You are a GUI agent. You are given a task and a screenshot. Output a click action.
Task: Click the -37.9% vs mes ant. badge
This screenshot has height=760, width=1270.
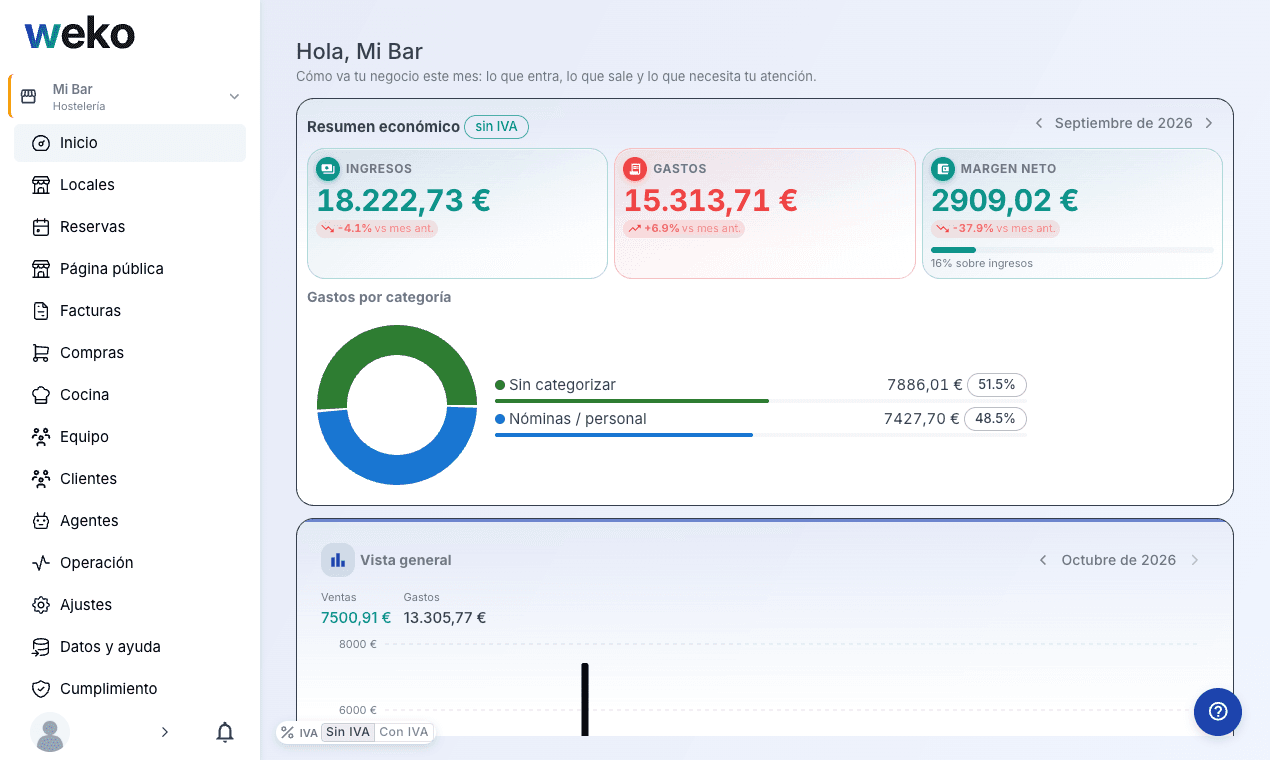pos(995,228)
